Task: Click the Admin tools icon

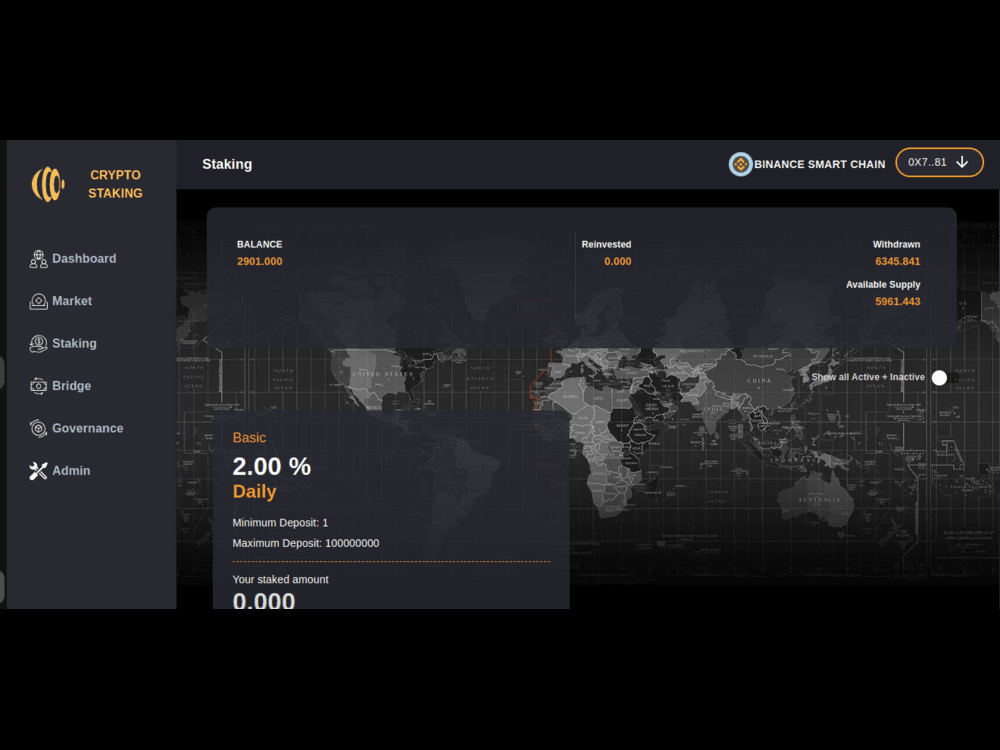Action: (38, 471)
